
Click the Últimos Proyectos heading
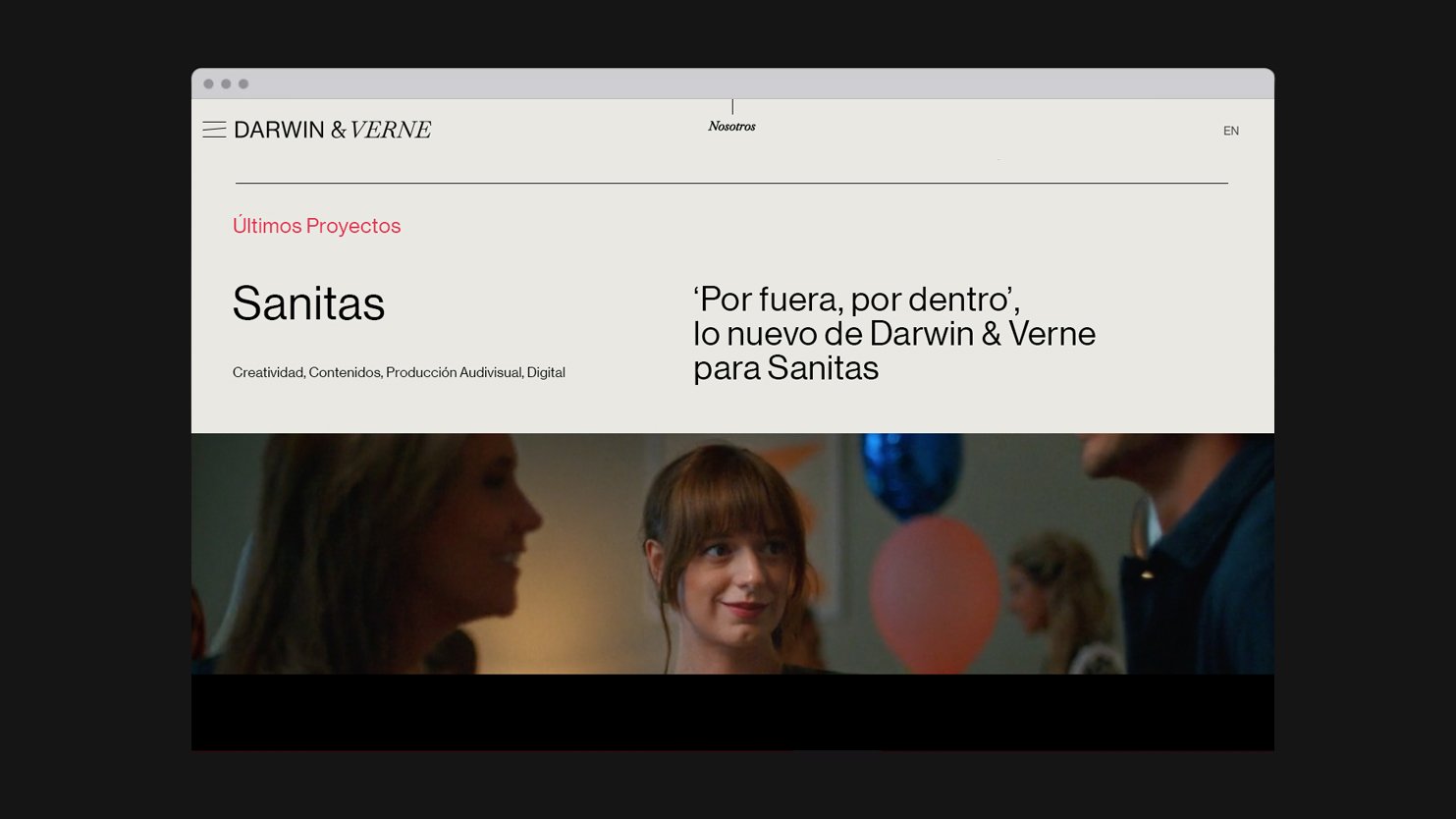tap(316, 226)
